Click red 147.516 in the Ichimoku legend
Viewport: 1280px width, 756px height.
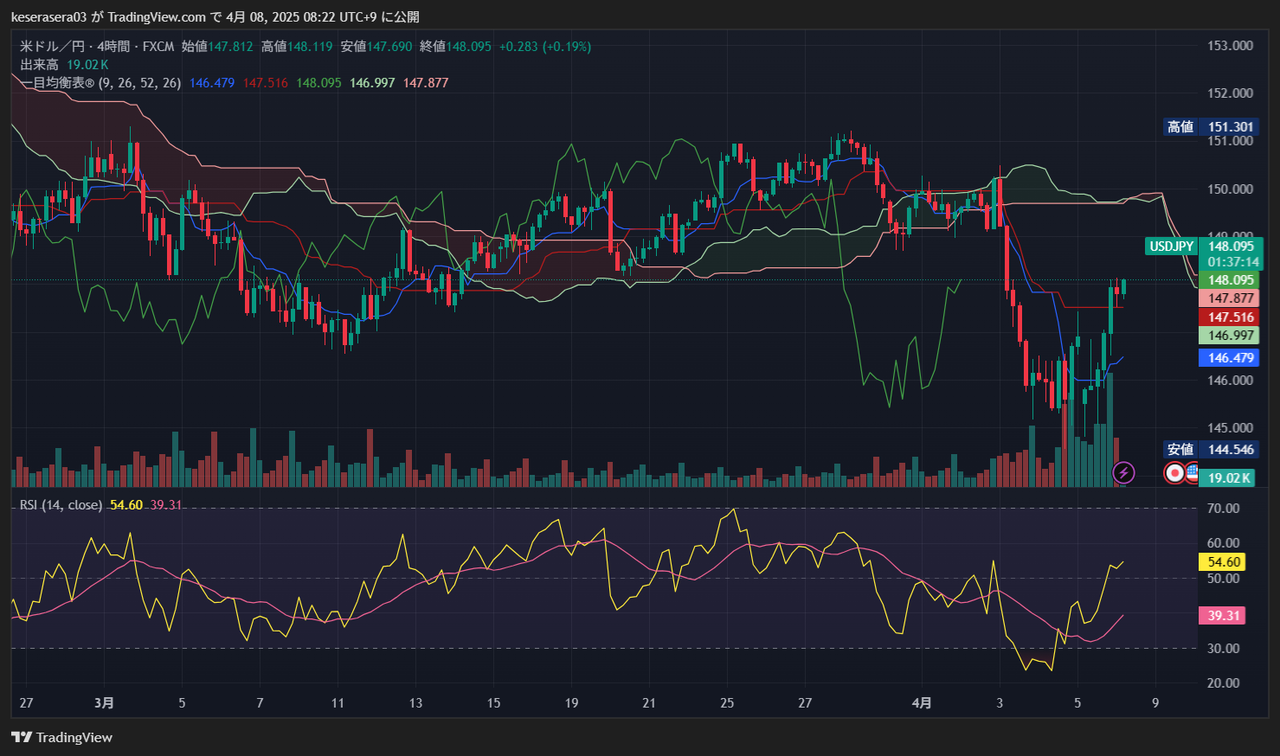pyautogui.click(x=265, y=83)
